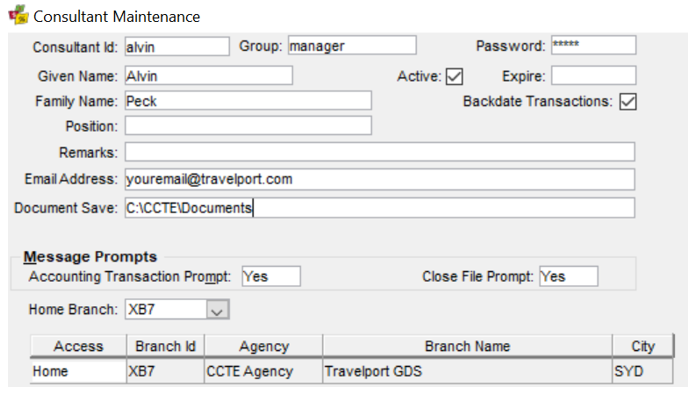Viewport: 694px width, 396px height.
Task: Click the SYD city cell
Action: (x=643, y=371)
